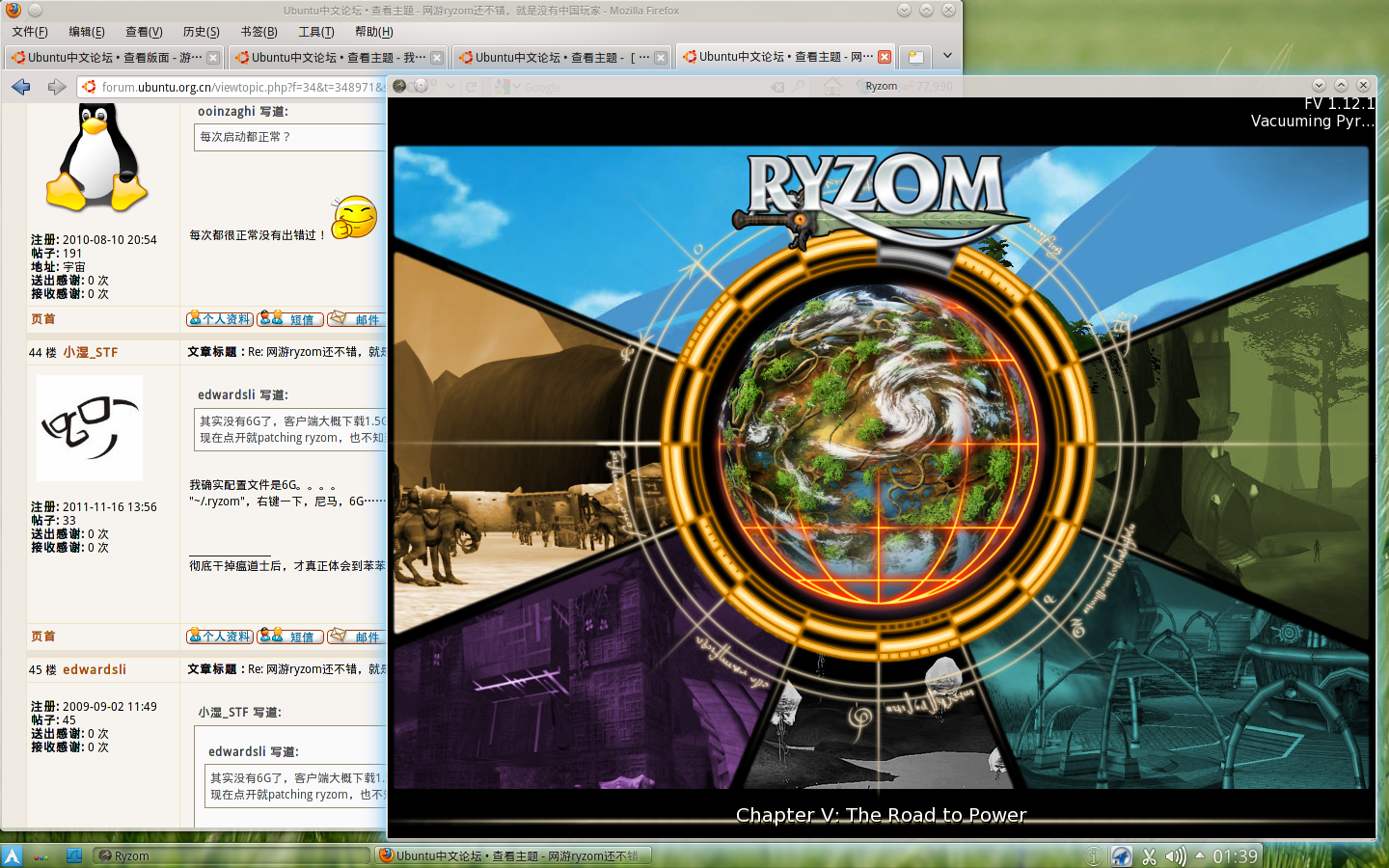
Task: Click the 45 楼 post number label
Action: click(42, 670)
